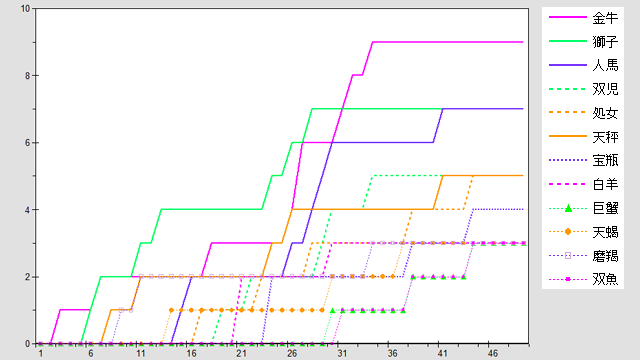The image size is (640, 360).
Task: Click the orange circle marker beside 天蝎
Action: point(568,232)
